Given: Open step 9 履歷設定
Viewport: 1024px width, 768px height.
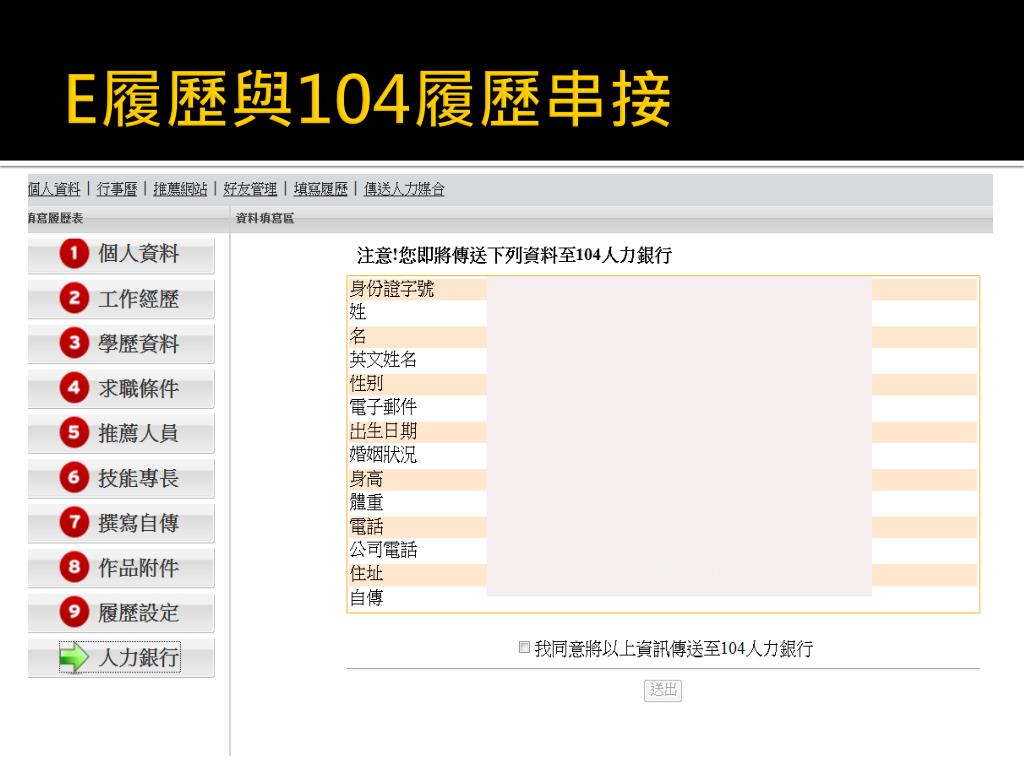Looking at the screenshot, I should coord(121,613).
